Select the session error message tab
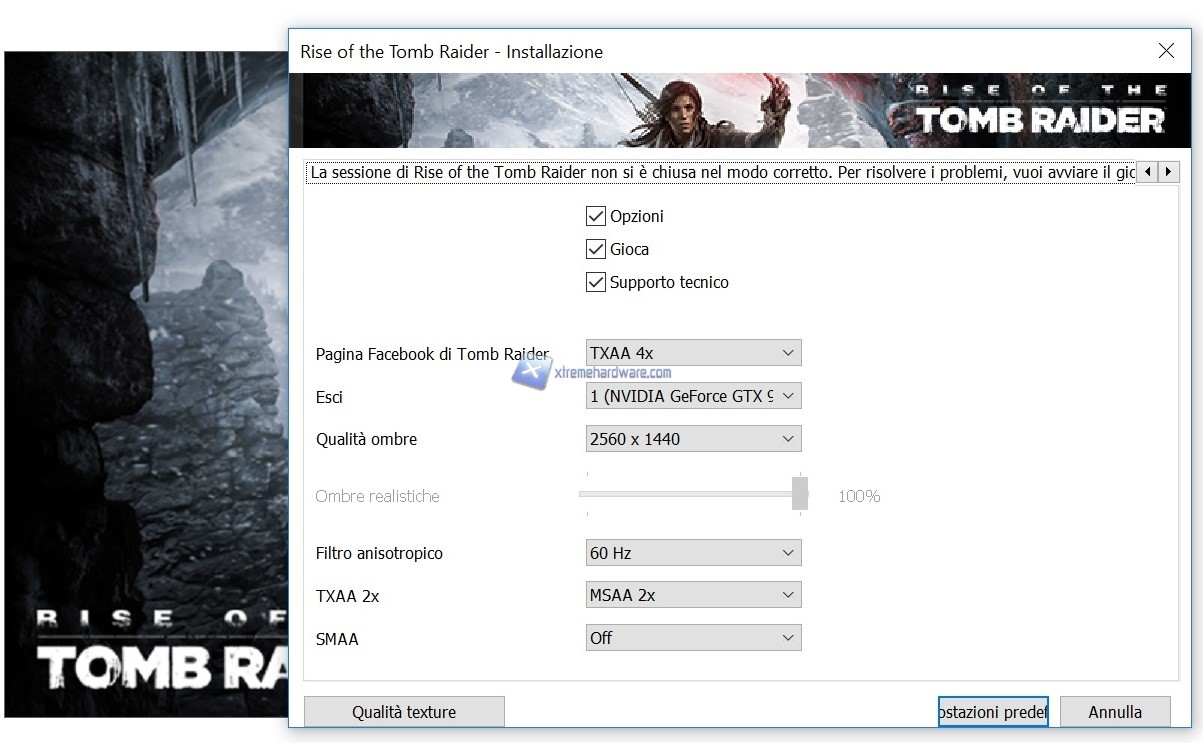Viewport: 1203px width, 743px height. coord(722,173)
